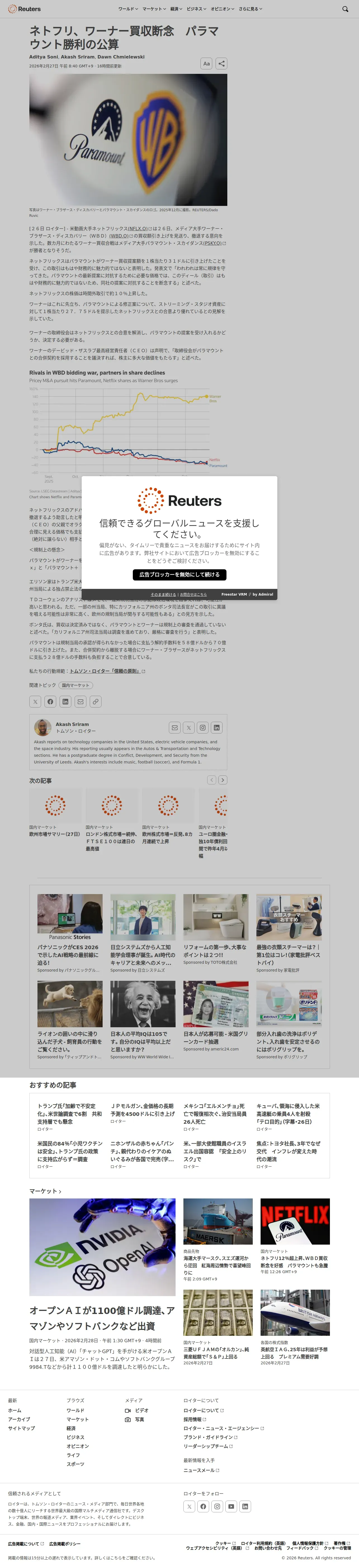Screen dimensions: 359x1568
Task: Copy article link with the chain icon
Action: click(96, 701)
